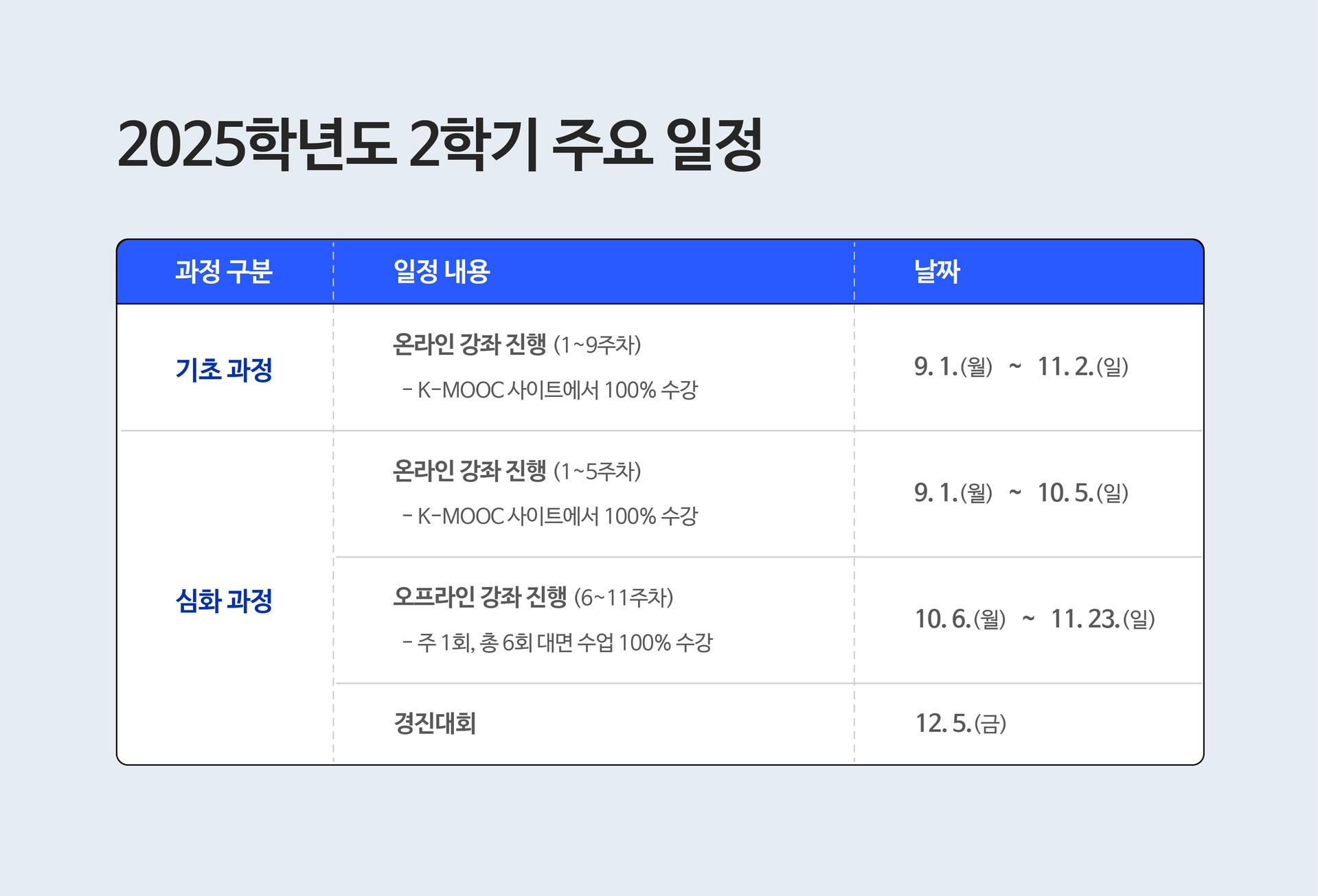Image resolution: width=1318 pixels, height=896 pixels.
Task: Select the end date "10. 5.(일)"
Action: tap(1083, 493)
